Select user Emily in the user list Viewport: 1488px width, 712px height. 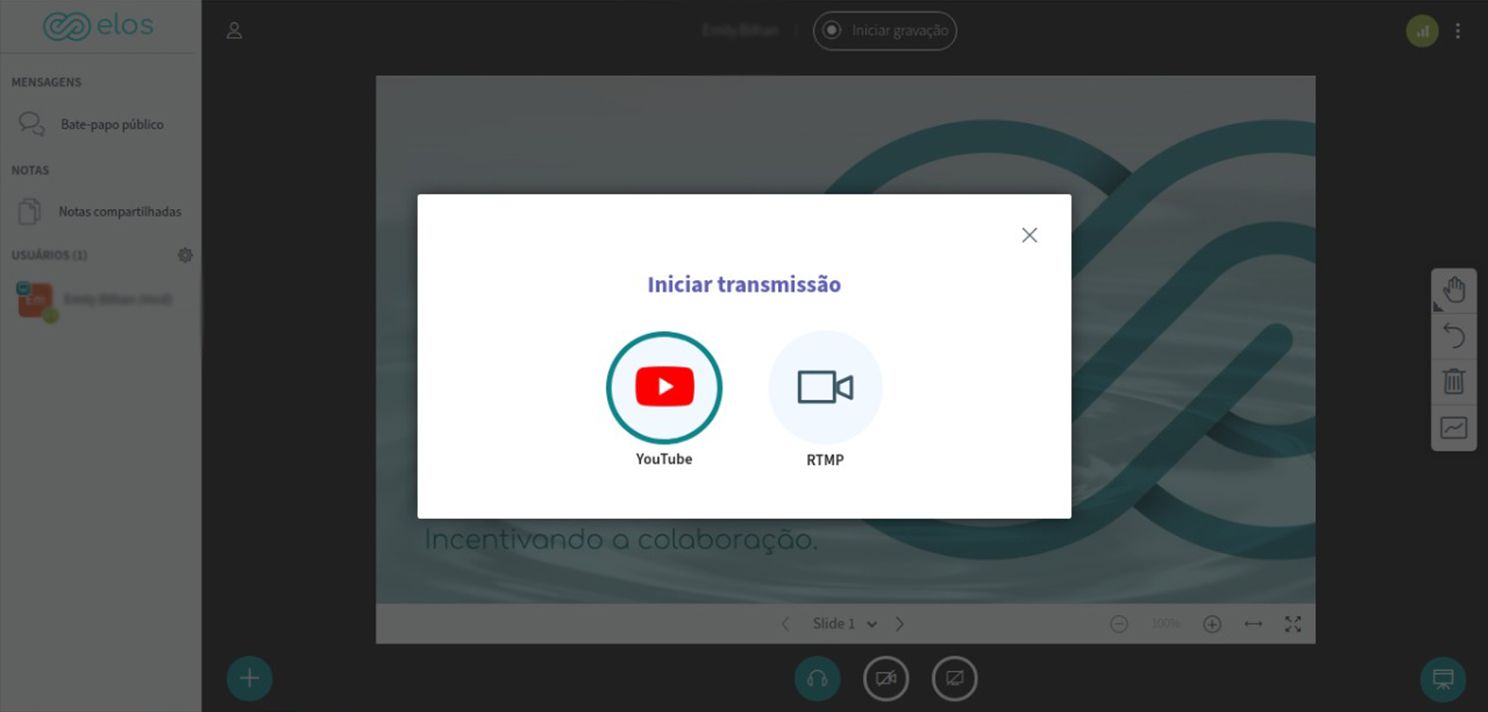click(100, 300)
